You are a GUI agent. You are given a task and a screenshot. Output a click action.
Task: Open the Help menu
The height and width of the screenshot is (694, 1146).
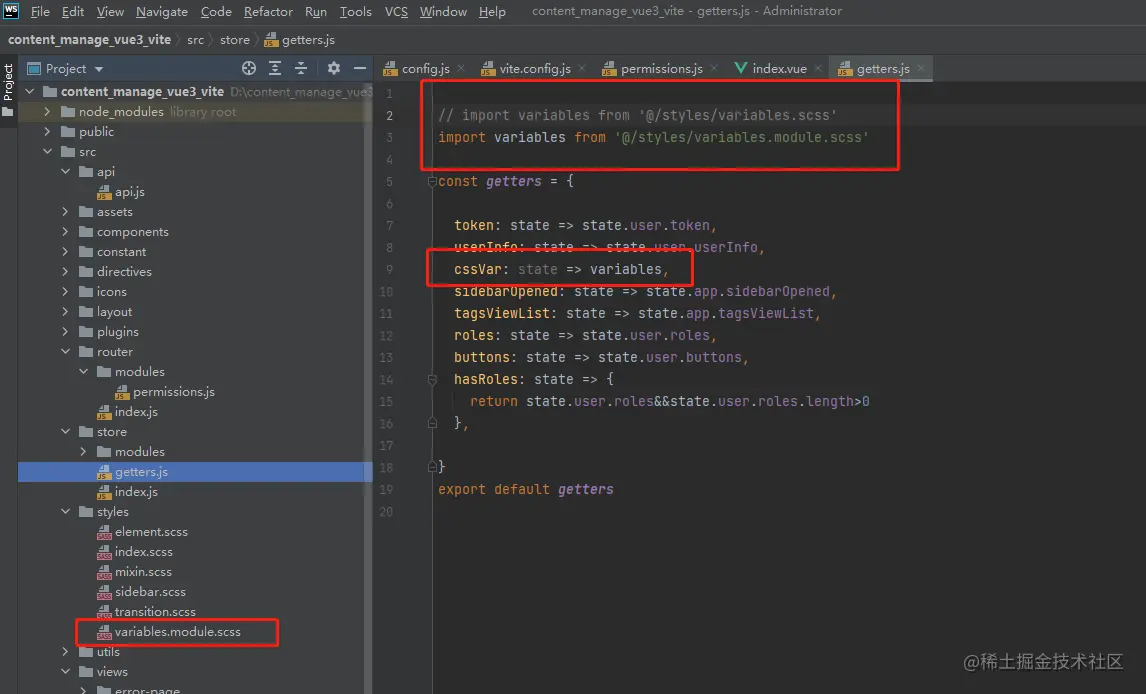click(492, 12)
